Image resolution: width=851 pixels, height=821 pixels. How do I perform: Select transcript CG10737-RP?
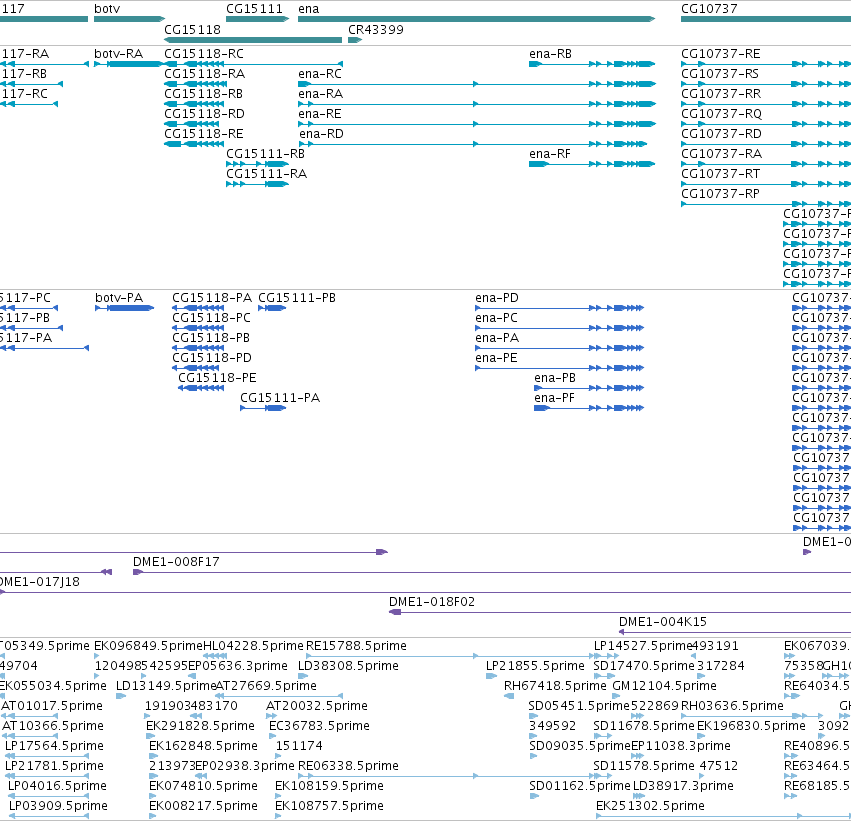(x=720, y=194)
